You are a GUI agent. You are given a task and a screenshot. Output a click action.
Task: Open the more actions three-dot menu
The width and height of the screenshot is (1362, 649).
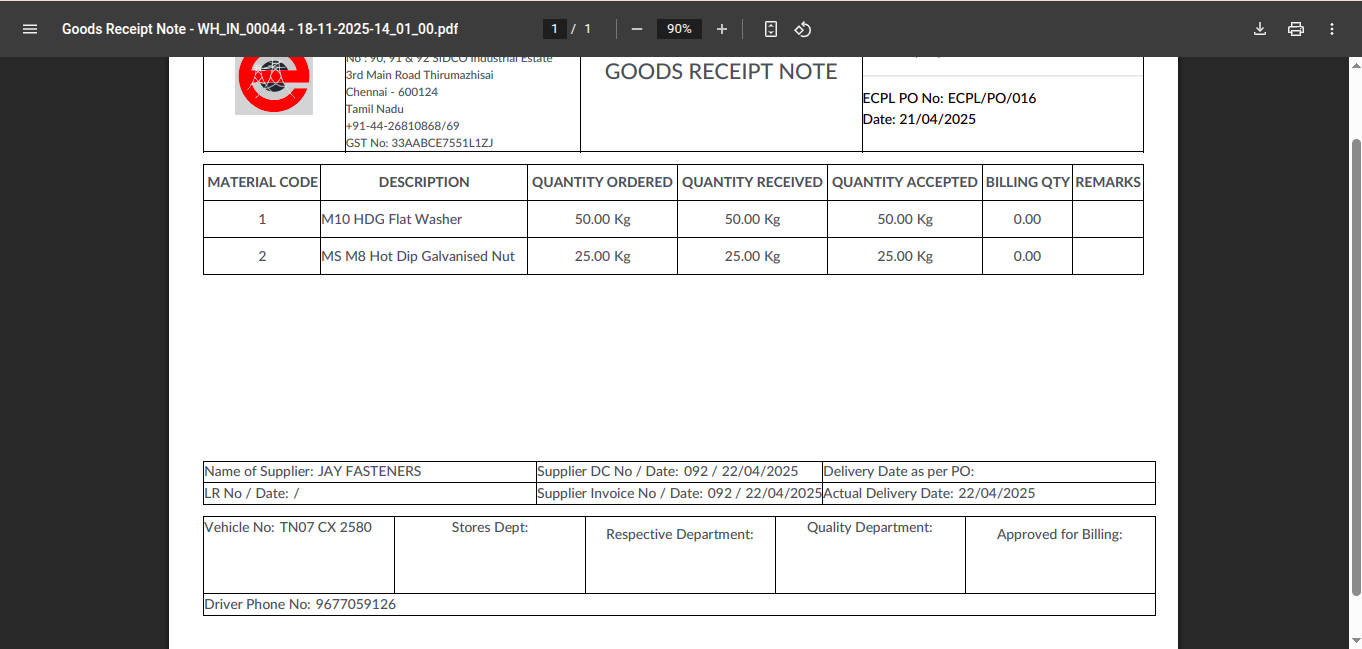click(x=1332, y=29)
